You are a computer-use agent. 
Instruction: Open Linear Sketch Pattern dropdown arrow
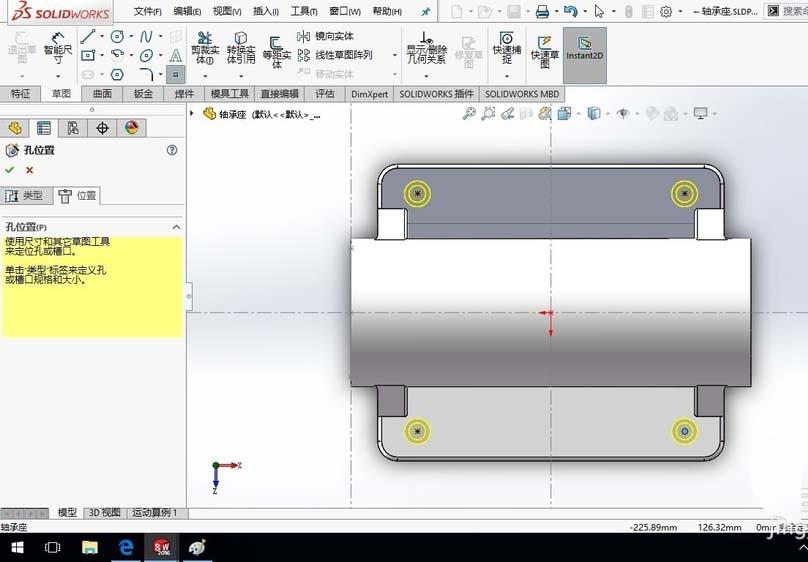(395, 55)
